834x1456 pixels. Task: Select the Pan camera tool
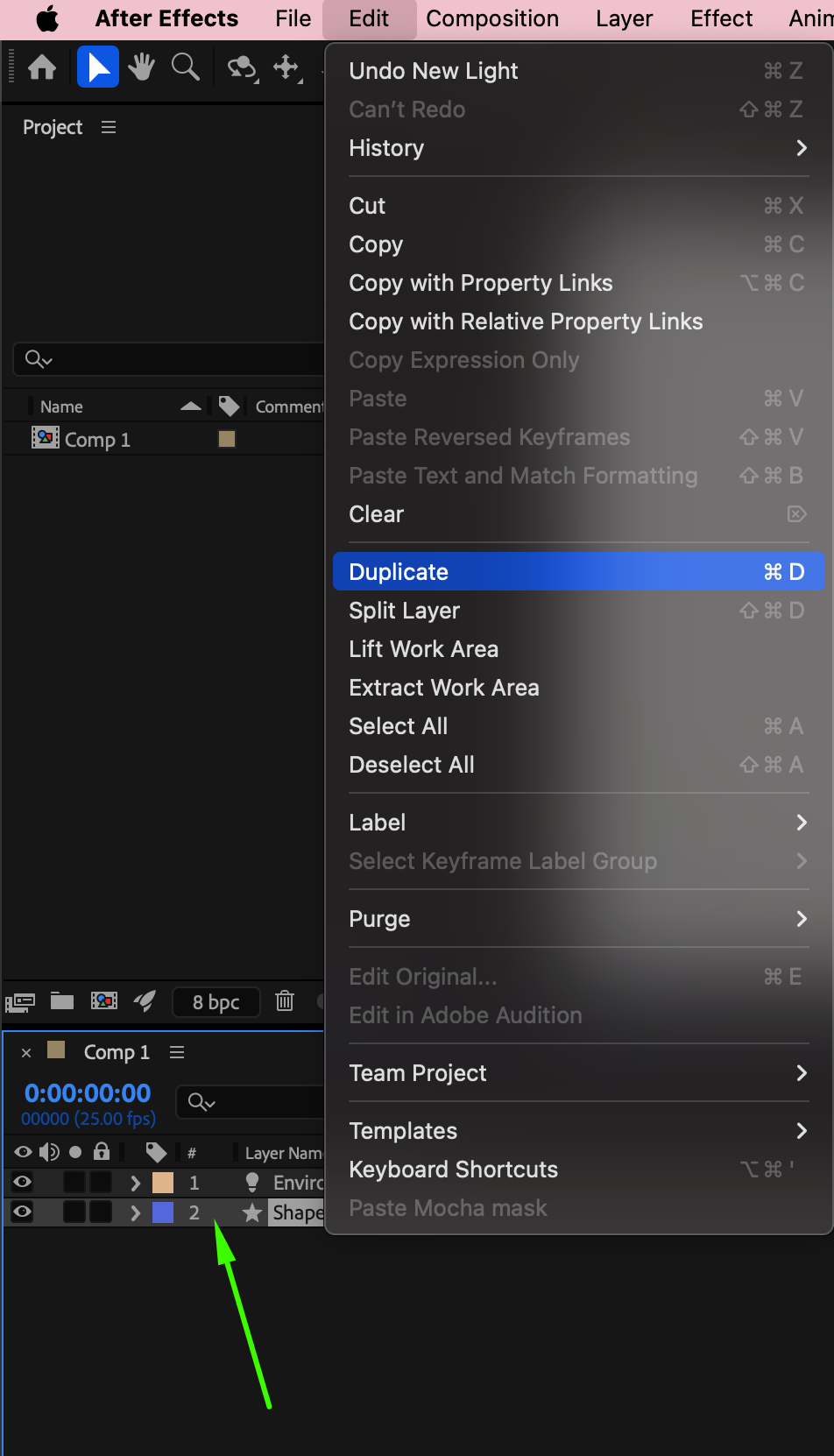click(286, 67)
